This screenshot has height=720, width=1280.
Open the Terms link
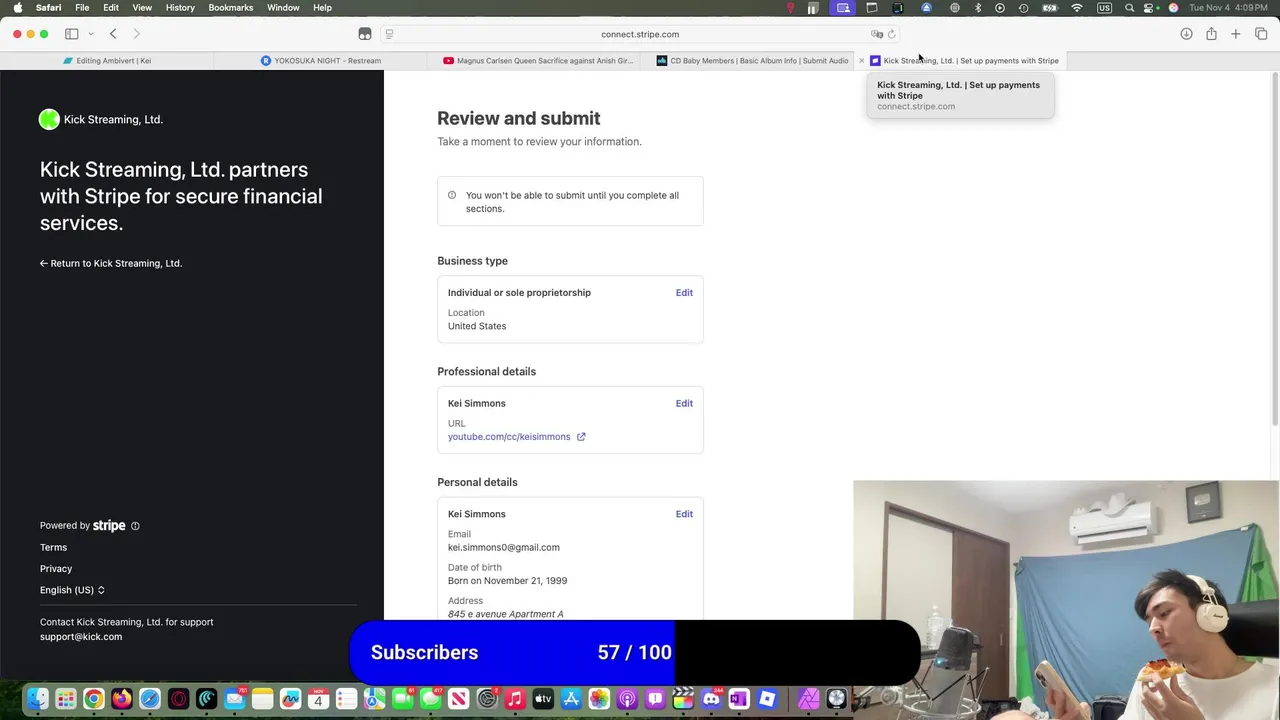click(54, 548)
